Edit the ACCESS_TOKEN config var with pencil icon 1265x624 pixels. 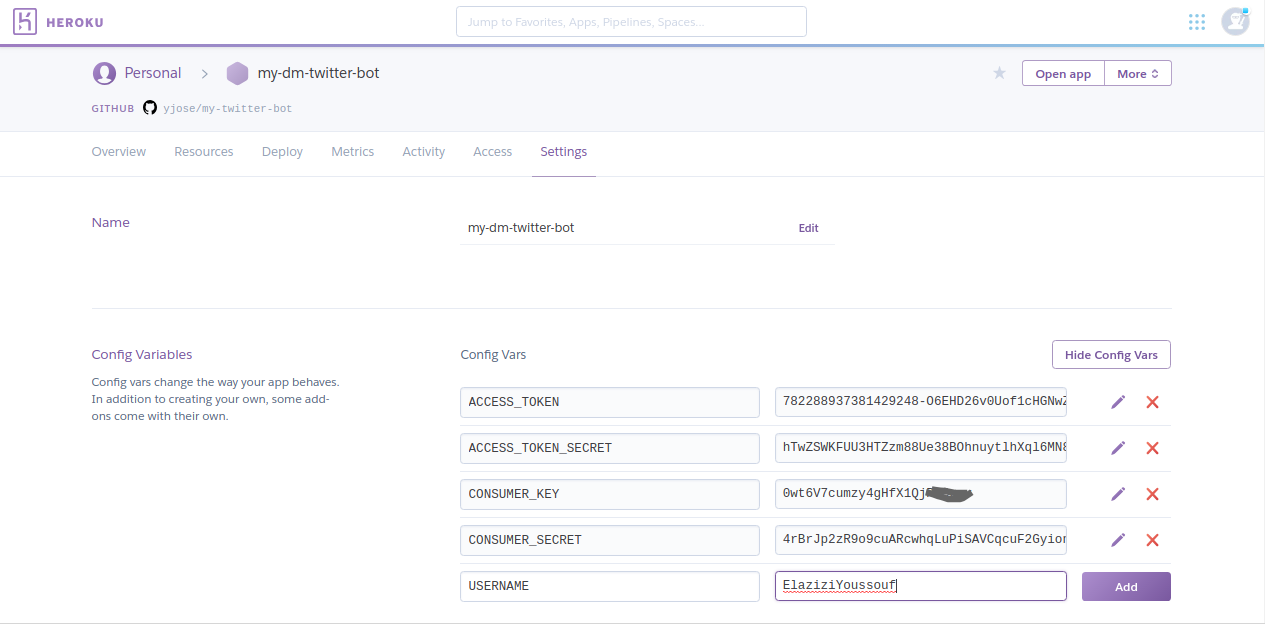1117,401
